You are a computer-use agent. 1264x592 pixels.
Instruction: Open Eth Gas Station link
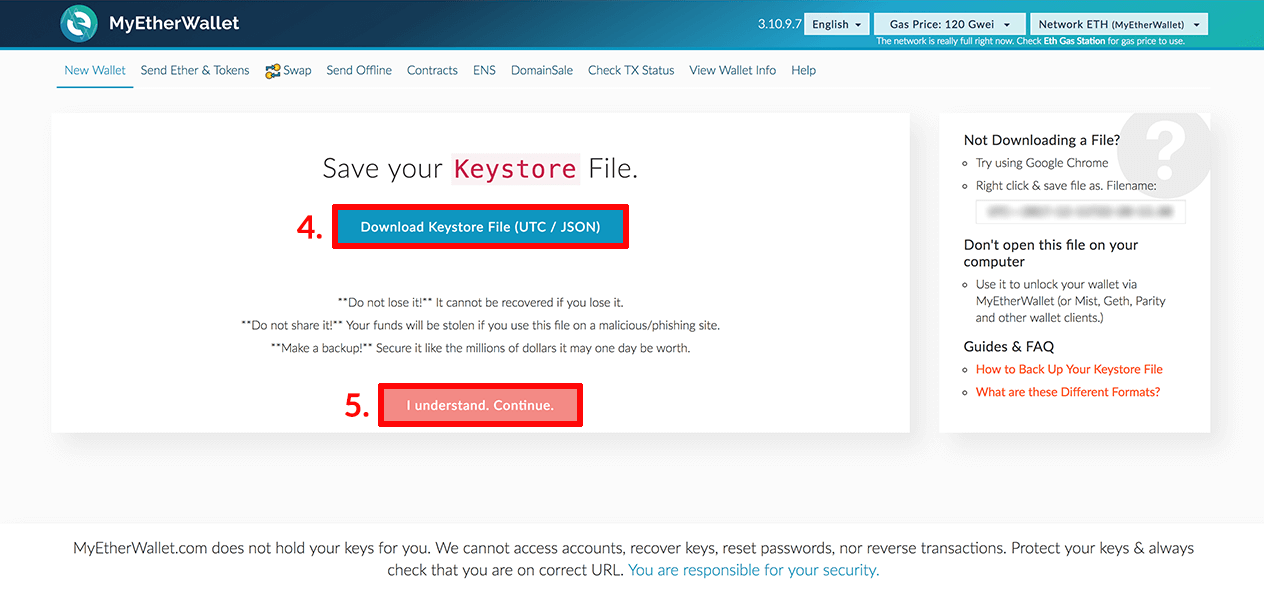1074,42
